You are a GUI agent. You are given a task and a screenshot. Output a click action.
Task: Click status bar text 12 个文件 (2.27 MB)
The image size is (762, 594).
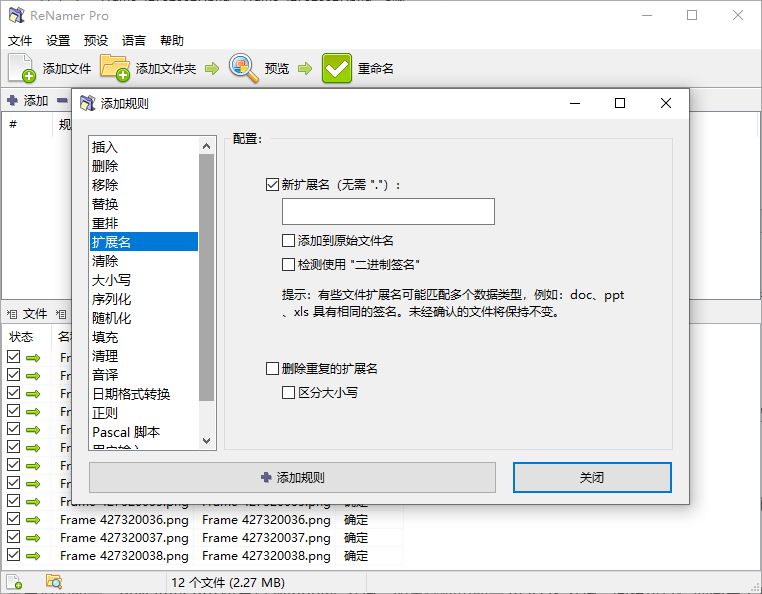[228, 582]
